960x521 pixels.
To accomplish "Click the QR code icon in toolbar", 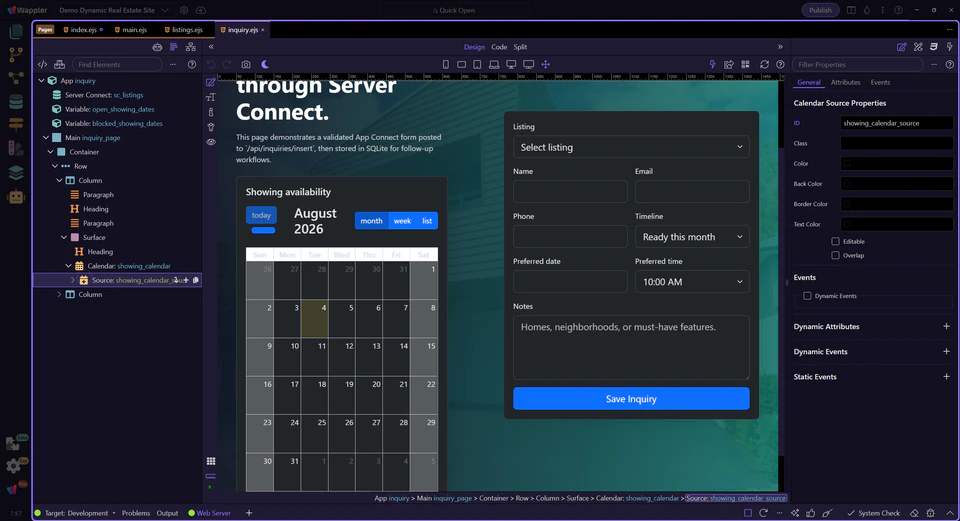I will pyautogui.click(x=745, y=64).
